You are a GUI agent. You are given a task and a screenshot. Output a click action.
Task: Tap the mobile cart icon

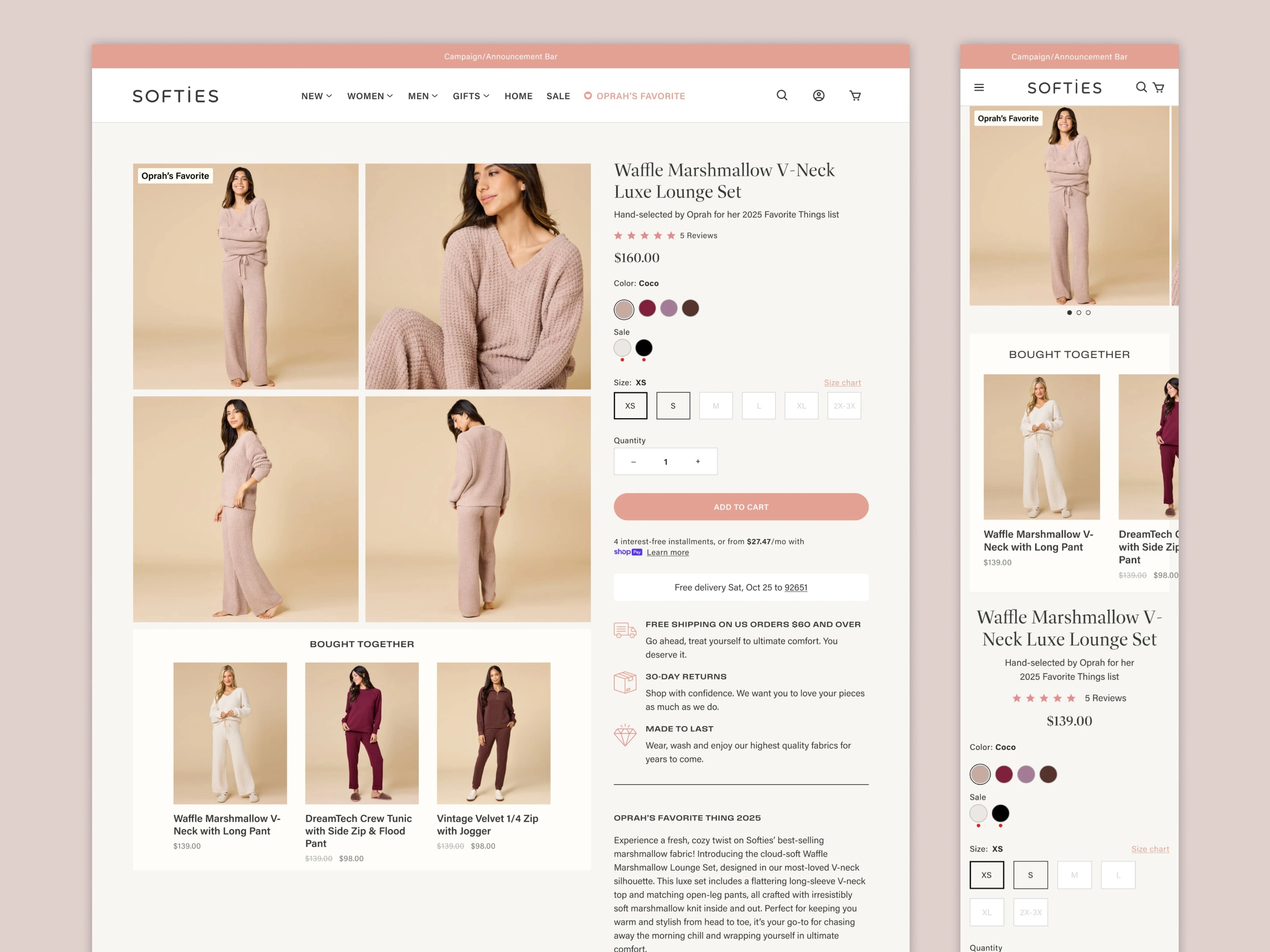tap(1158, 87)
